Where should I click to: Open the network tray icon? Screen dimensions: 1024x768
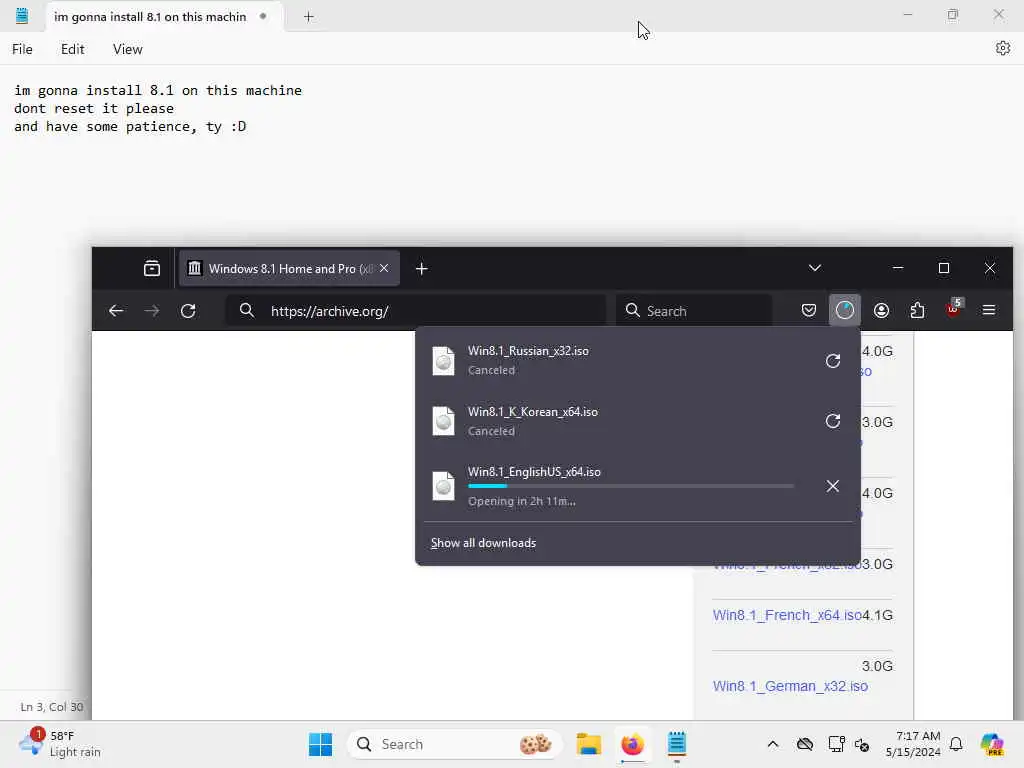(x=837, y=744)
